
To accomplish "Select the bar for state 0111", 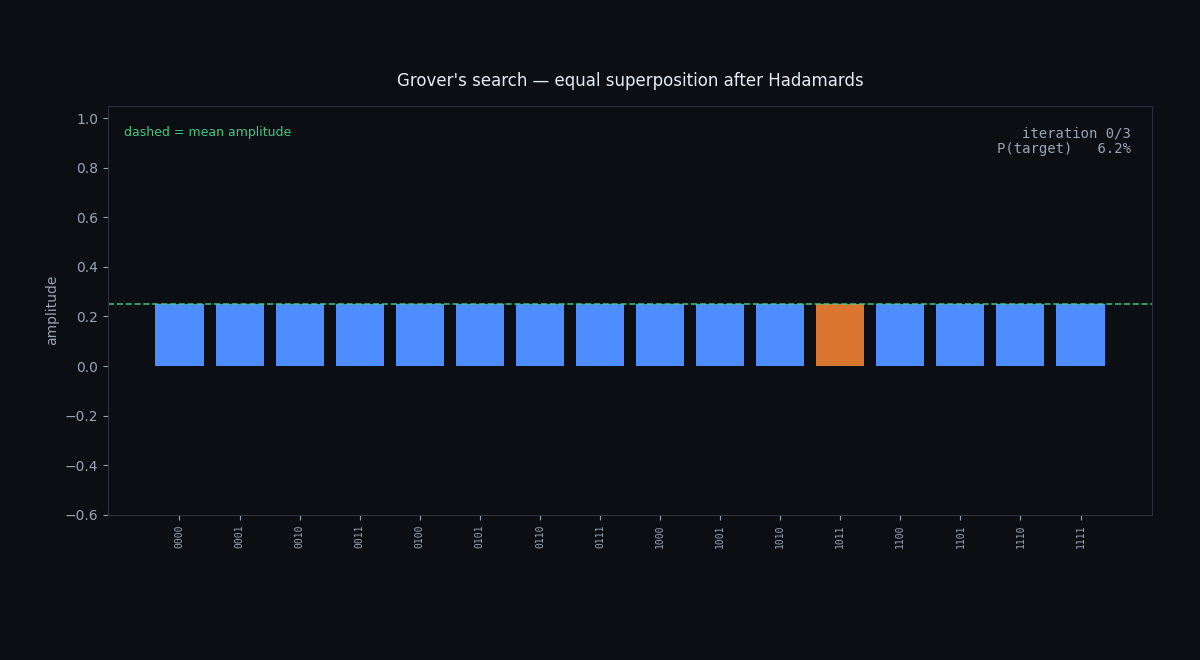I will point(600,335).
